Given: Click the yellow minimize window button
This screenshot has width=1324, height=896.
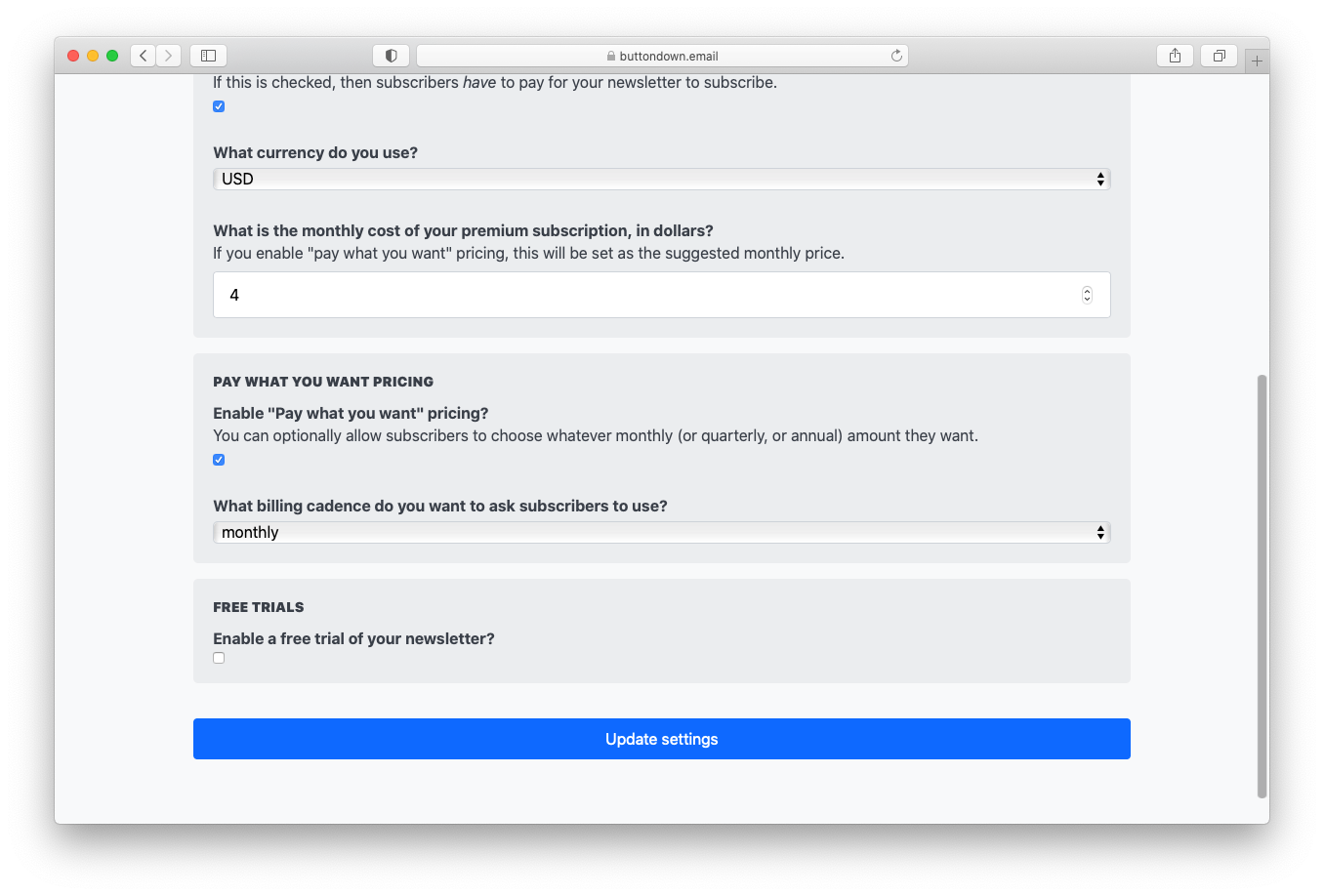Looking at the screenshot, I should [93, 56].
